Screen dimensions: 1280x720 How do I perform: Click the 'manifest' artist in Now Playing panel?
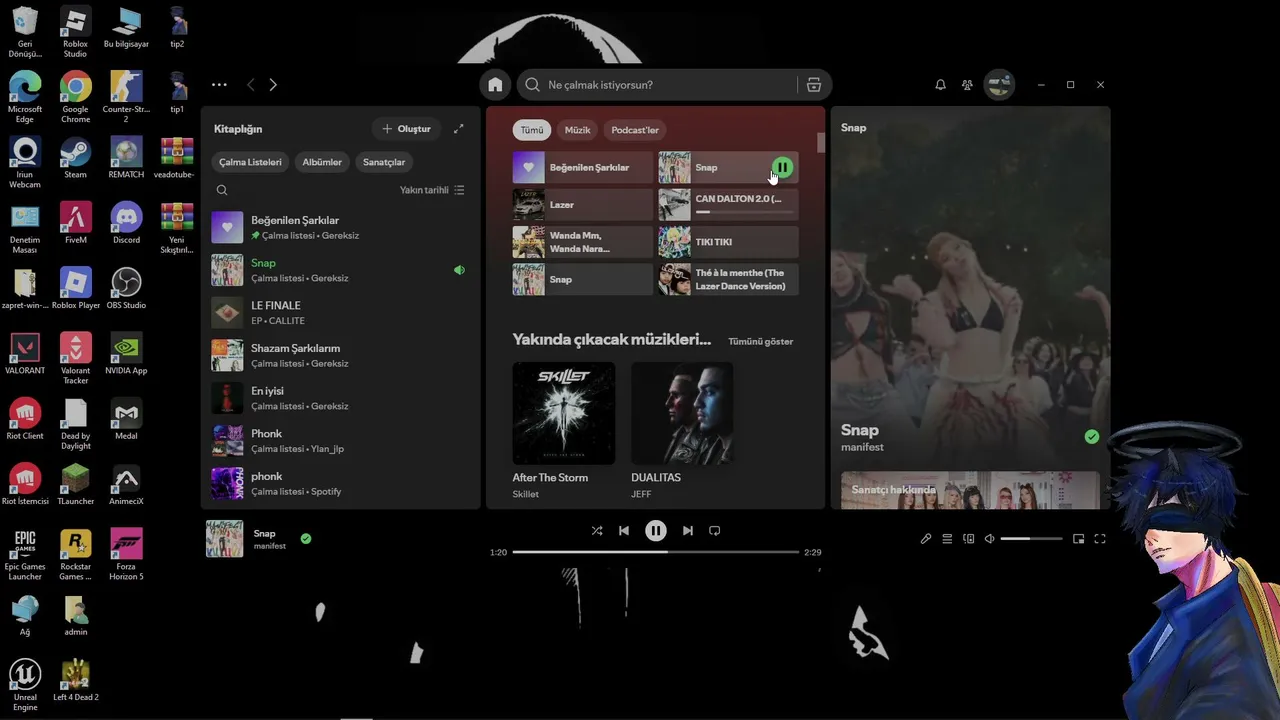click(x=862, y=447)
